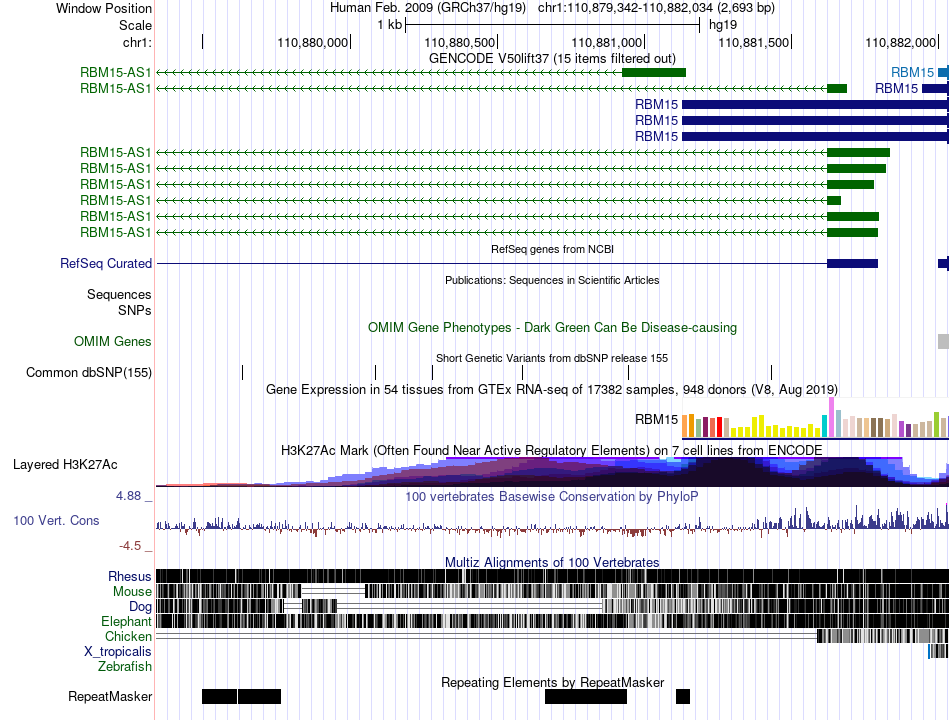The width and height of the screenshot is (950, 720).
Task: Click the chr1: ruler label
Action: pos(138,42)
